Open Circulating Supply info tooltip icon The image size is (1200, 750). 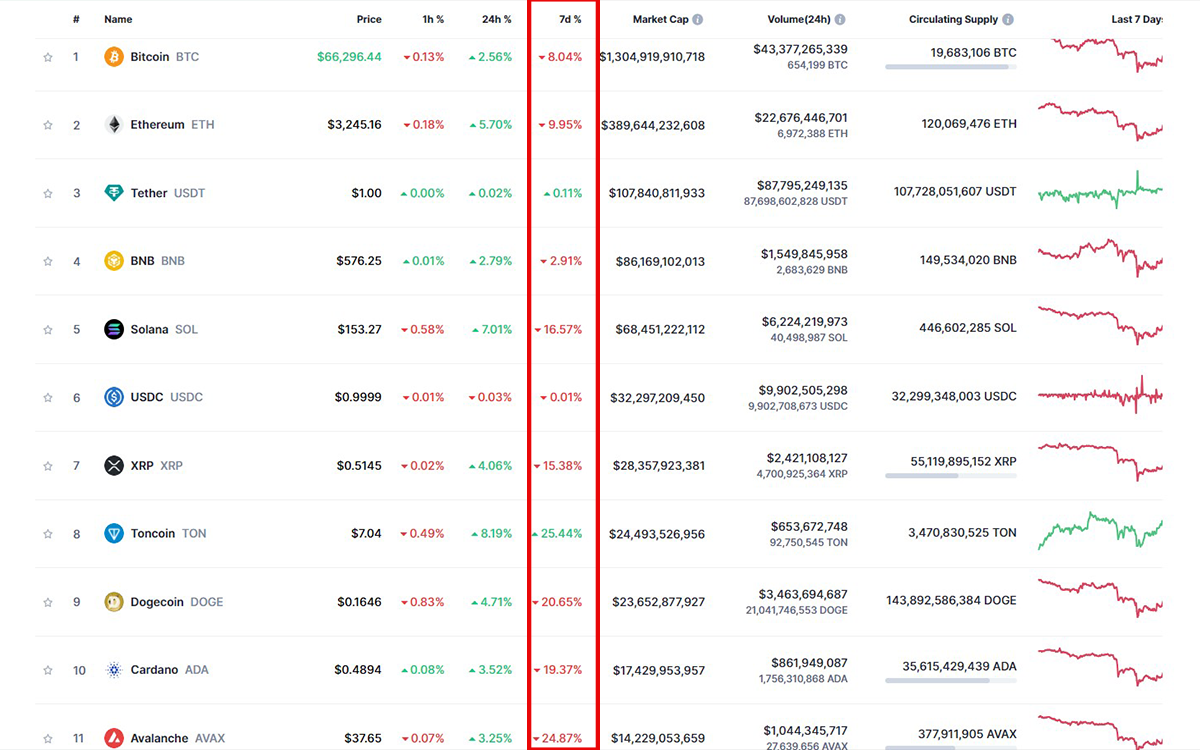(x=1008, y=20)
